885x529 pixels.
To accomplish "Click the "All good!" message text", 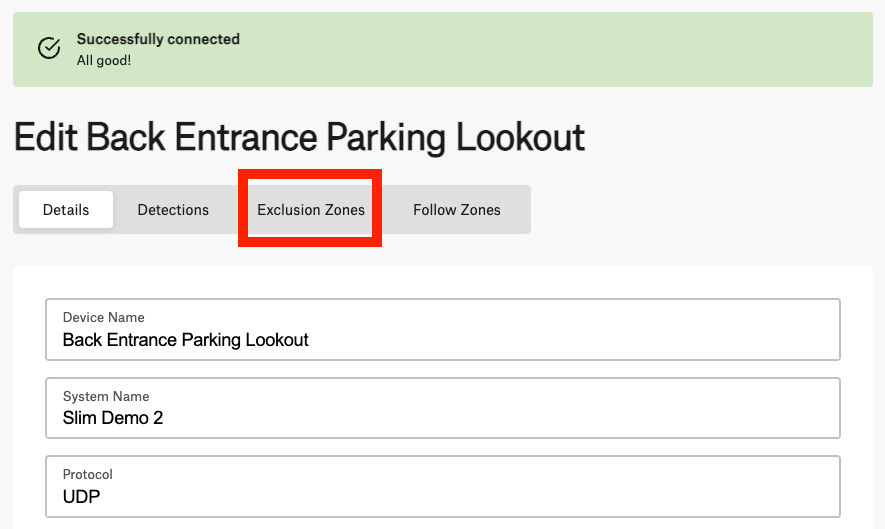I will (104, 60).
